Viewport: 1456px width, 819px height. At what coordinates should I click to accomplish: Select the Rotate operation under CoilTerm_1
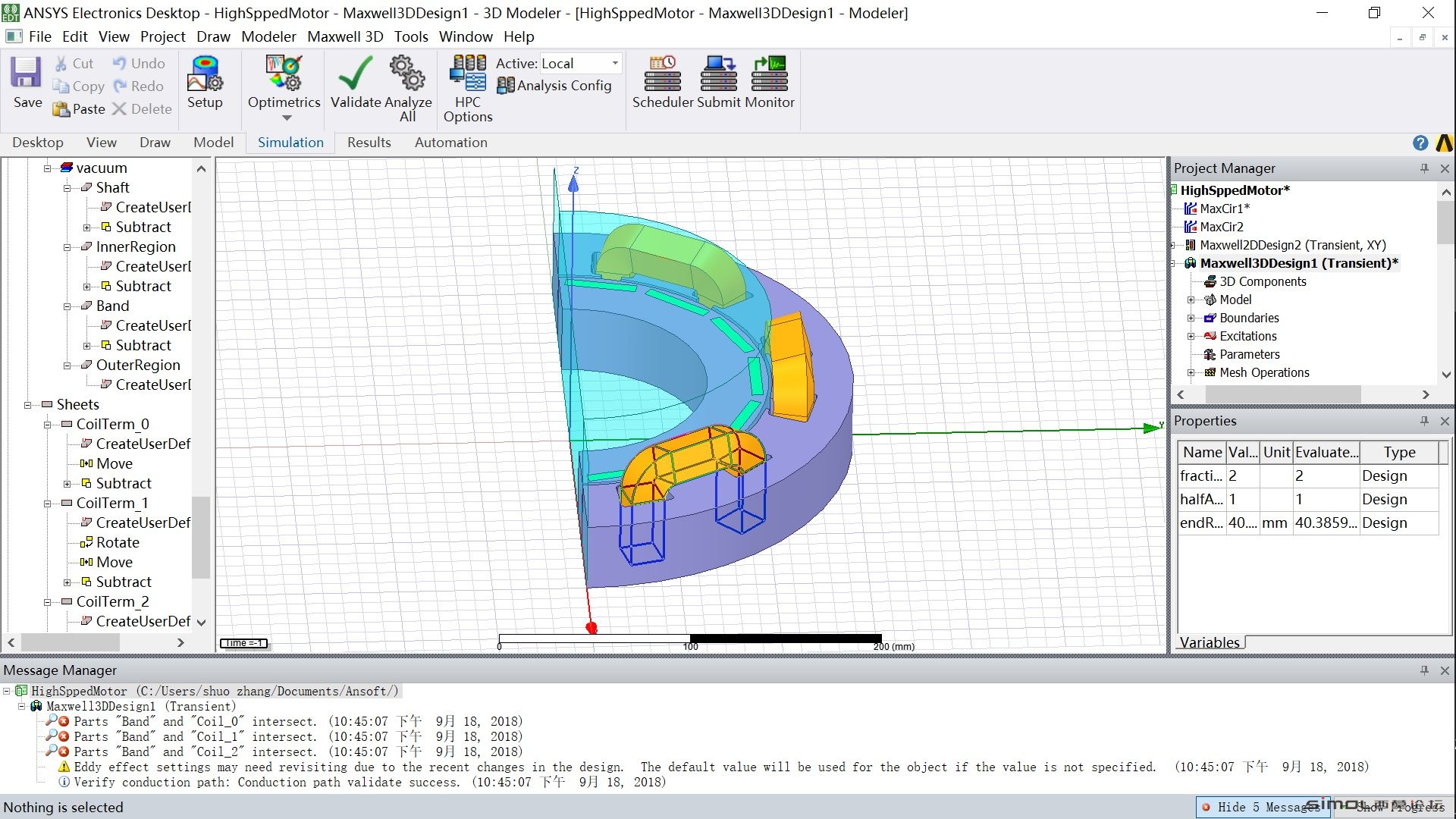tap(118, 543)
